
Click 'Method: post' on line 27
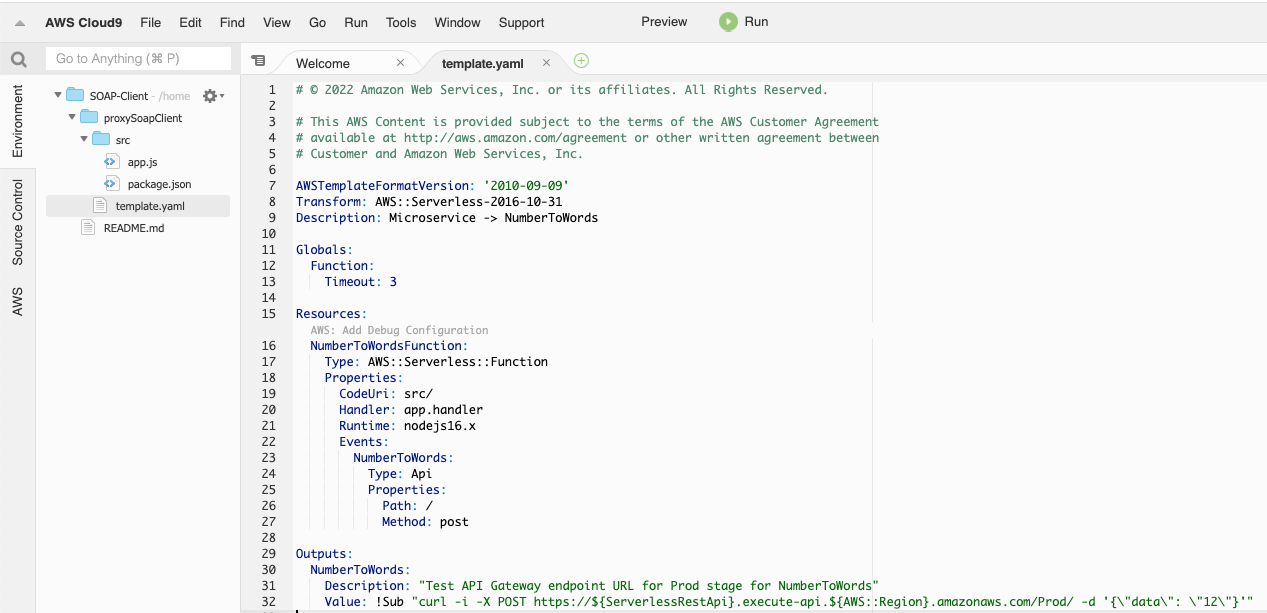pyautogui.click(x=425, y=522)
